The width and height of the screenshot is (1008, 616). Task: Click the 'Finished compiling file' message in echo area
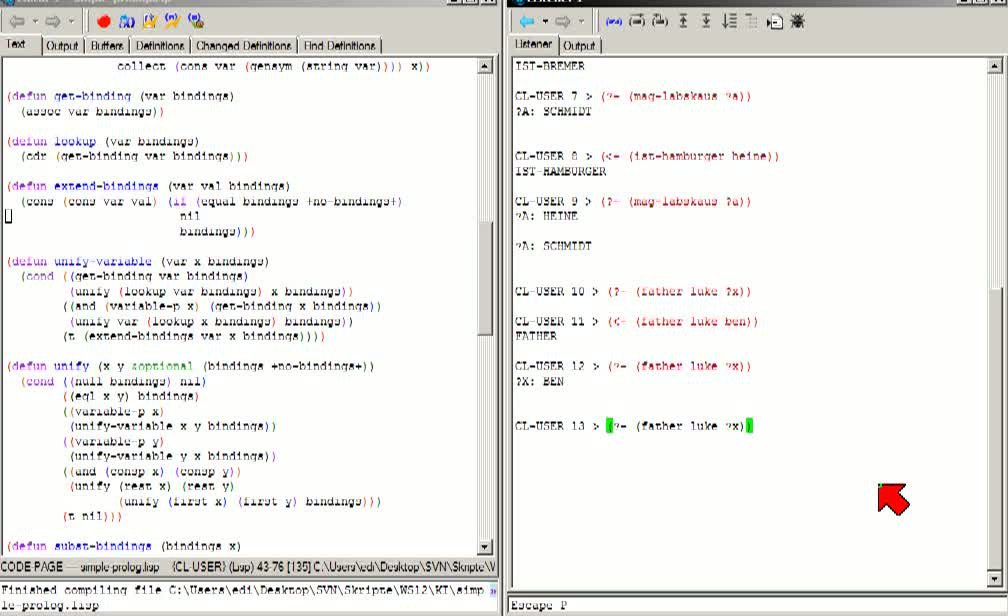244,597
